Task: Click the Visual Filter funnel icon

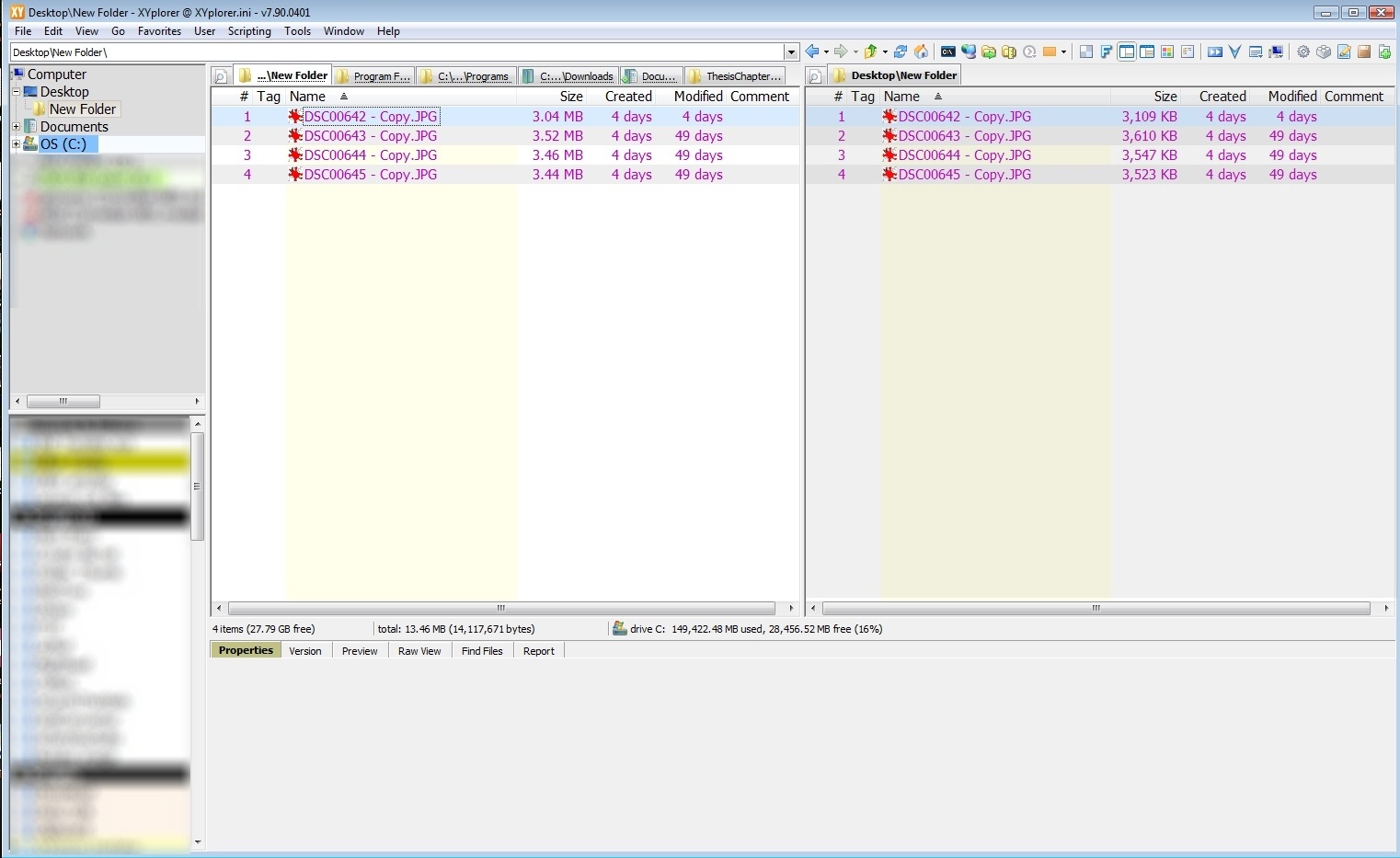Action: pos(1235,52)
